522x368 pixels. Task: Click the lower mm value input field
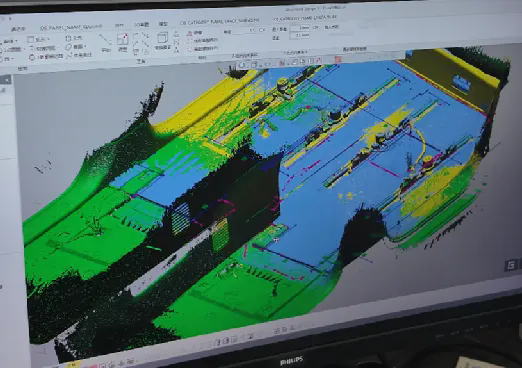click(x=300, y=35)
